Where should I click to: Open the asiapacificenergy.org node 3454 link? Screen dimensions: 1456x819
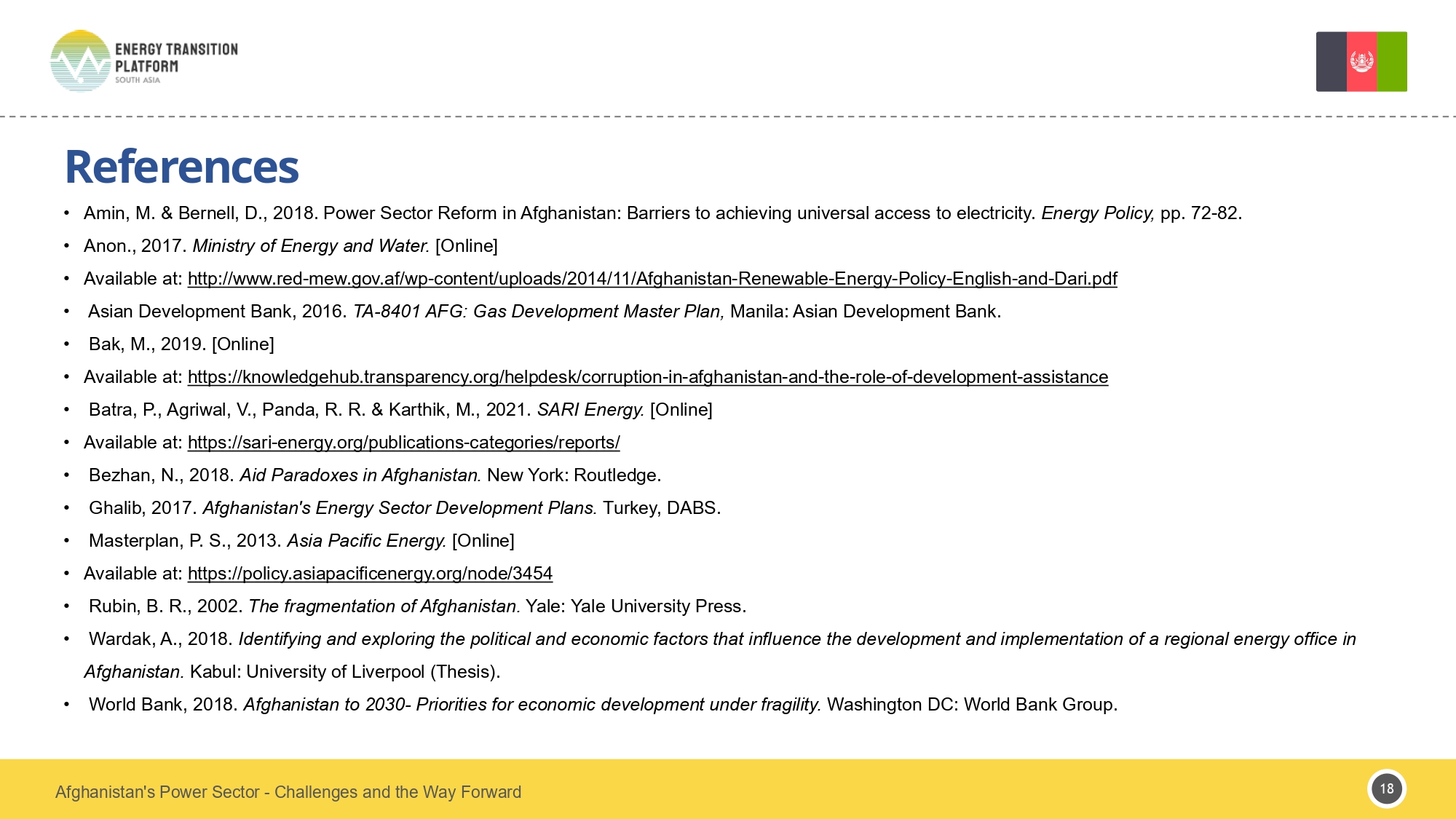pos(370,574)
